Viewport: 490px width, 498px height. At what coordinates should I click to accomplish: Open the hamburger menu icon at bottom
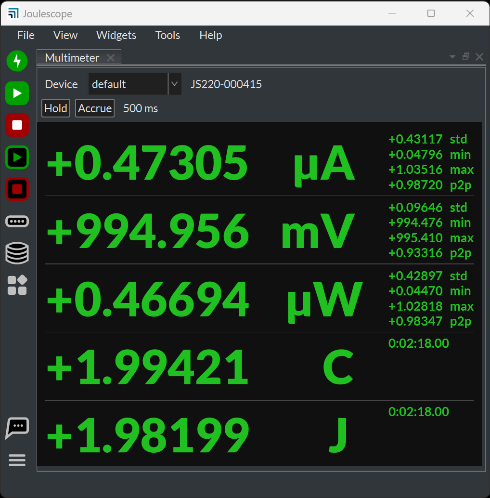point(17,460)
